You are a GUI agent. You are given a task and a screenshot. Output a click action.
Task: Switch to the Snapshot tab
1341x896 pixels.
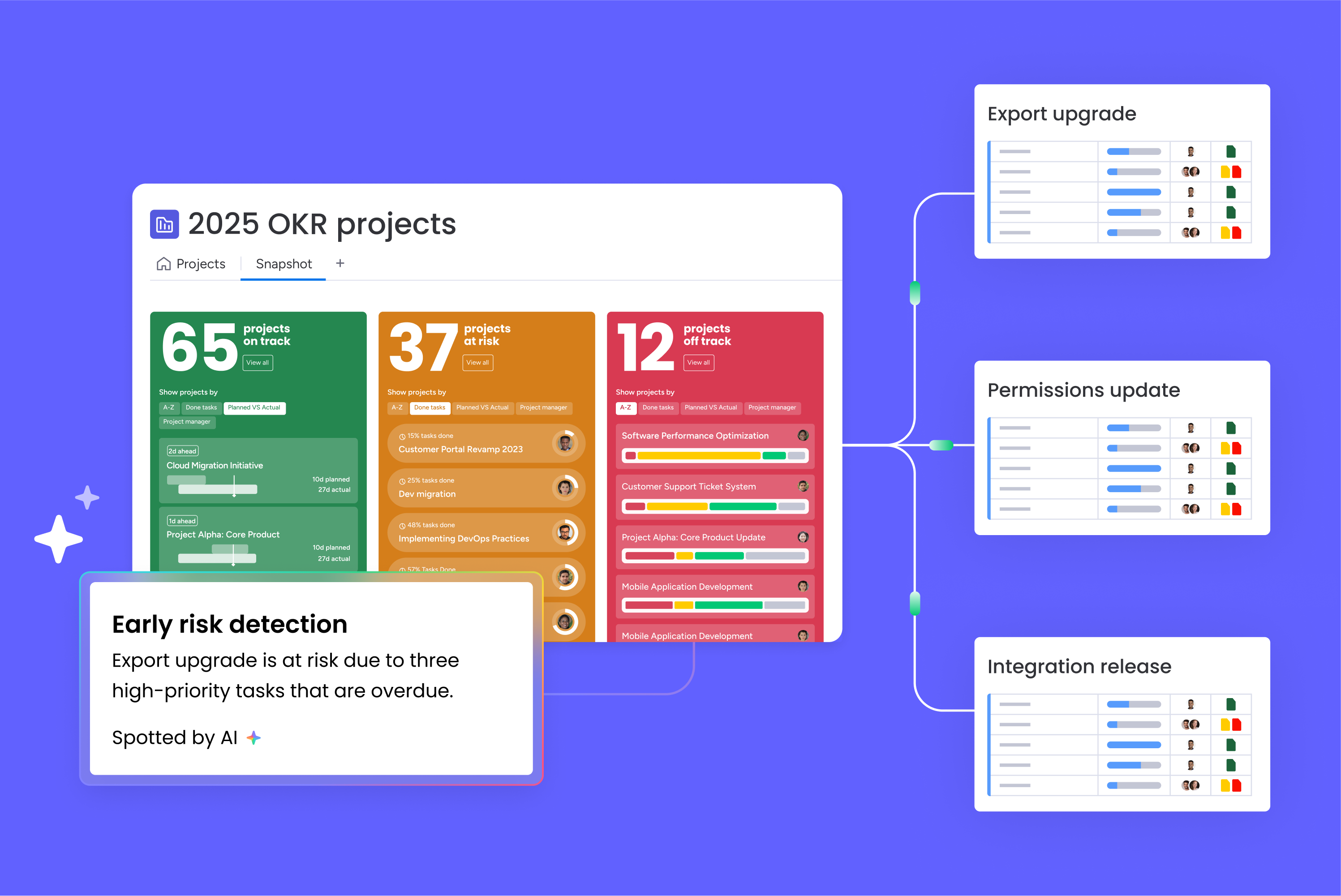coord(284,264)
